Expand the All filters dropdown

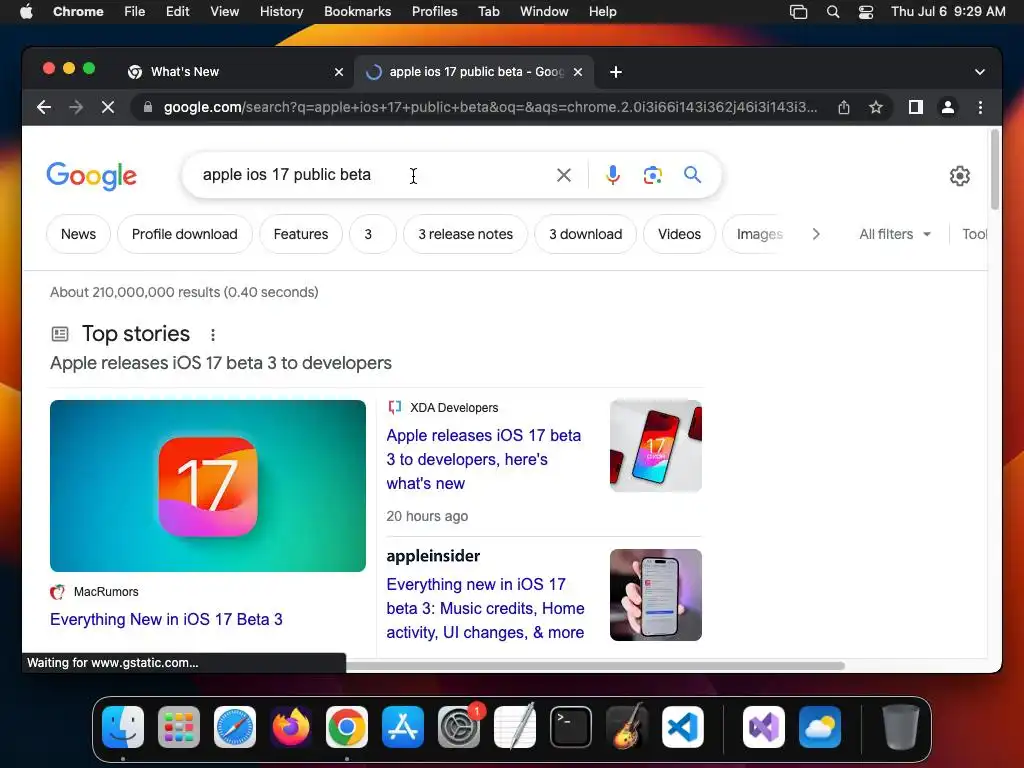(895, 234)
